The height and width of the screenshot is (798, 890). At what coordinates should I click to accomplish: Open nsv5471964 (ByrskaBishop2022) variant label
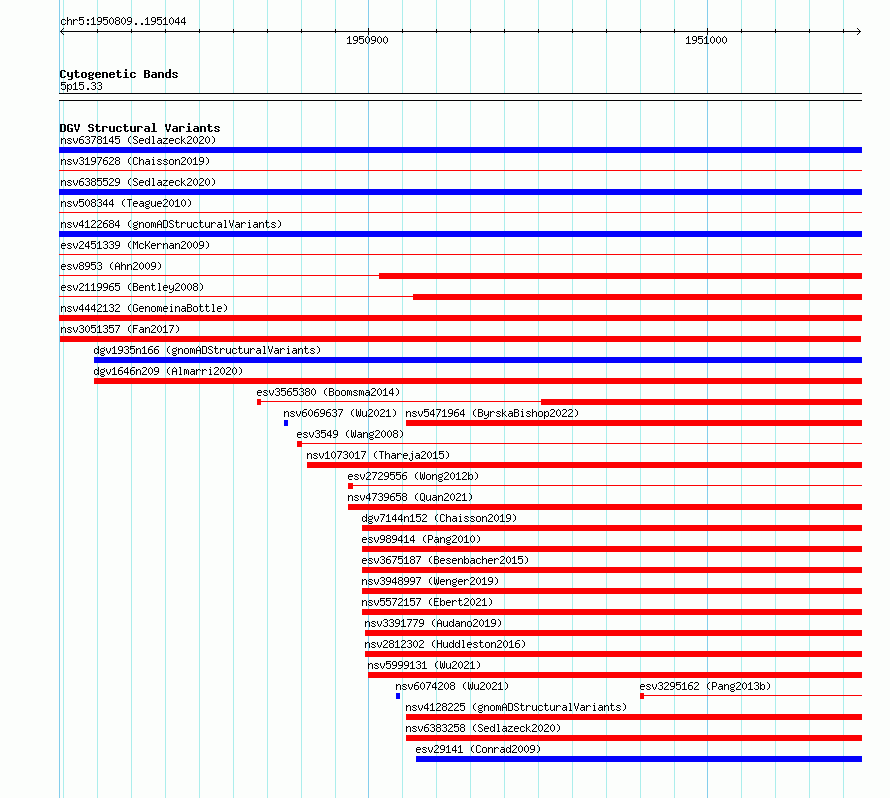492,413
